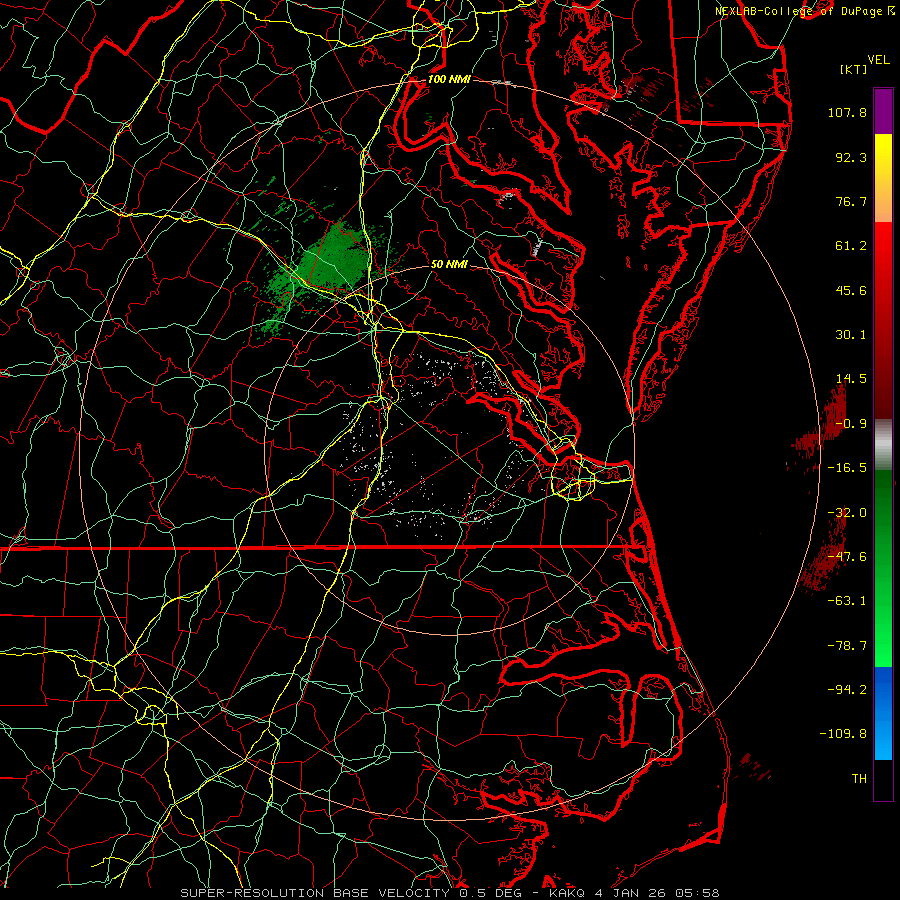Click the 14.5 velocity label
The width and height of the screenshot is (900, 900).
[x=851, y=379]
